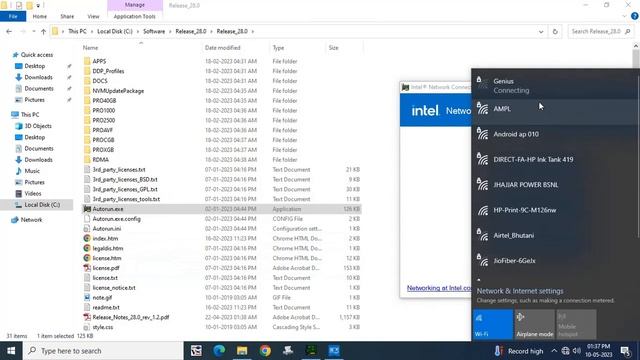Screen dimensions: 640x360
Task: Open Videos in navigation pane
Action: (33, 193)
